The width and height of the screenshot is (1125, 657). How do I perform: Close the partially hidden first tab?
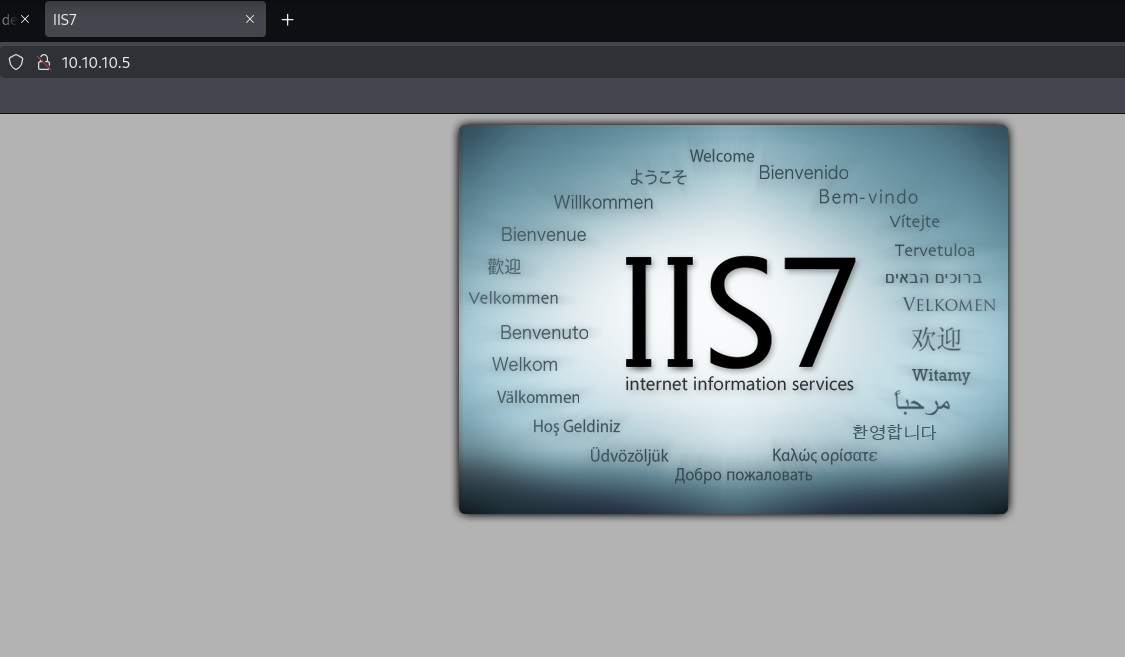25,19
